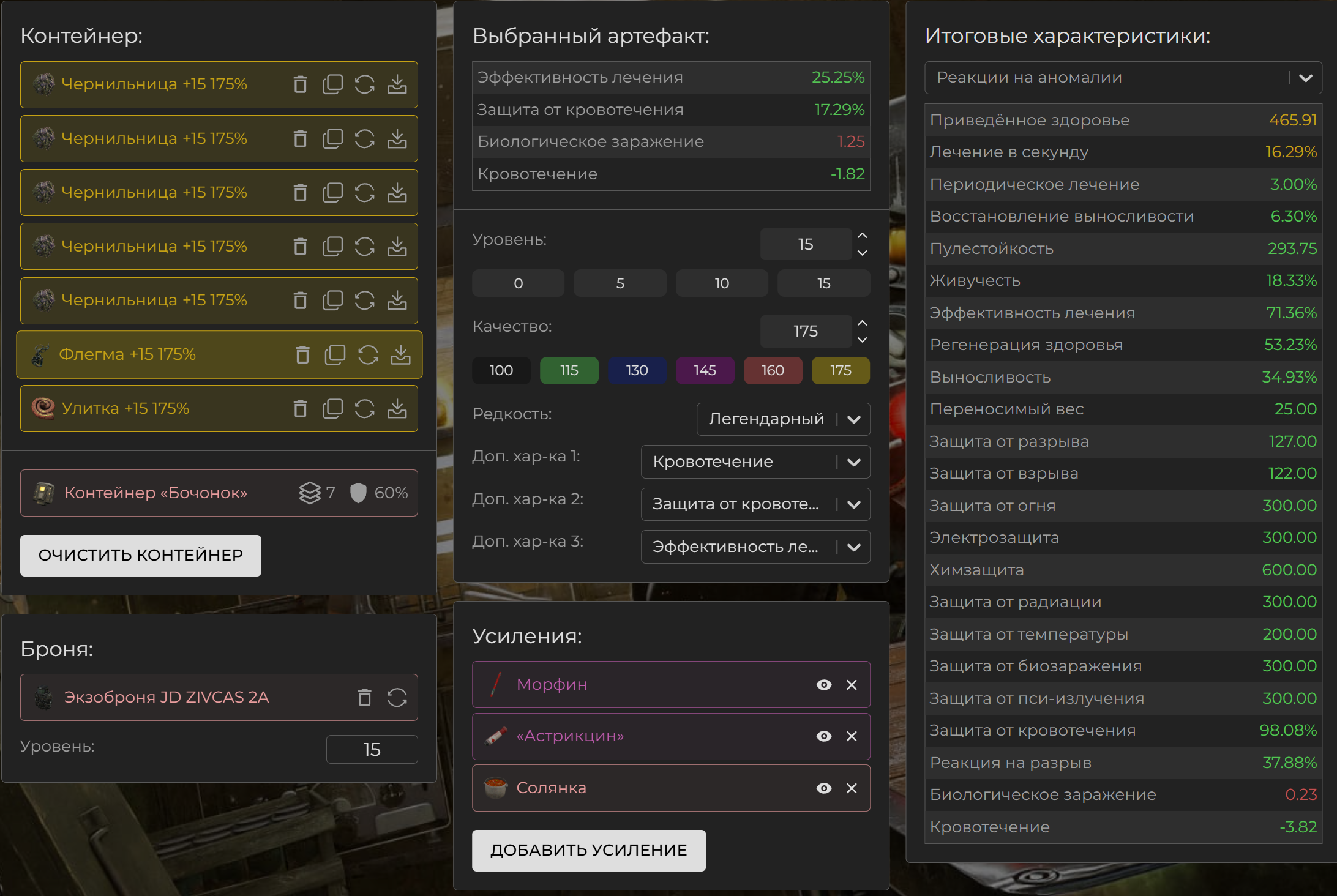Toggle visibility of Морфин boost
The width and height of the screenshot is (1337, 896).
tap(824, 685)
